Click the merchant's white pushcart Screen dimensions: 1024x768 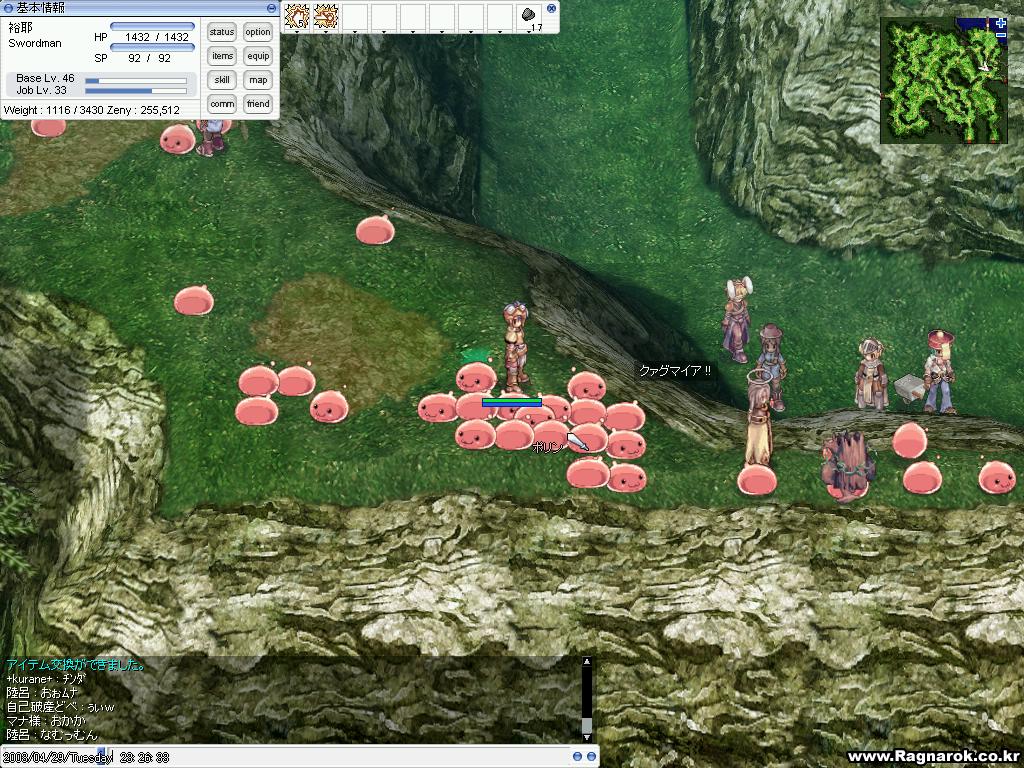(909, 387)
